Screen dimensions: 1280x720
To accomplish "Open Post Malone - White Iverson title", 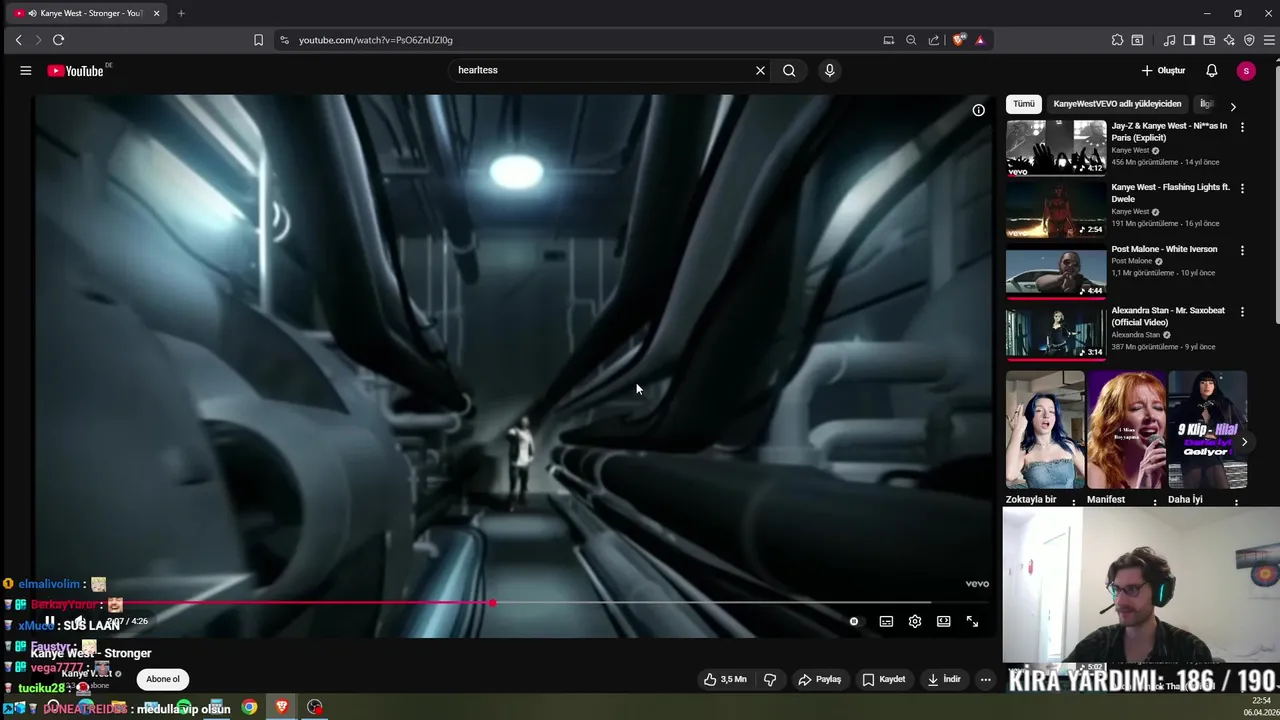I will pyautogui.click(x=1164, y=249).
